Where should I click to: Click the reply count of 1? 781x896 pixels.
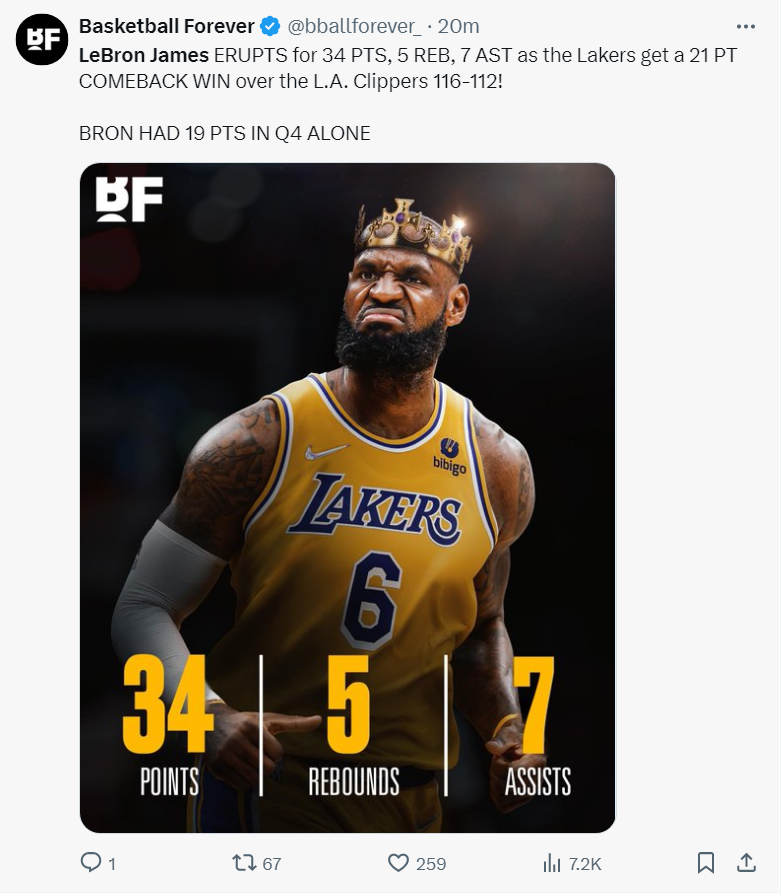112,865
